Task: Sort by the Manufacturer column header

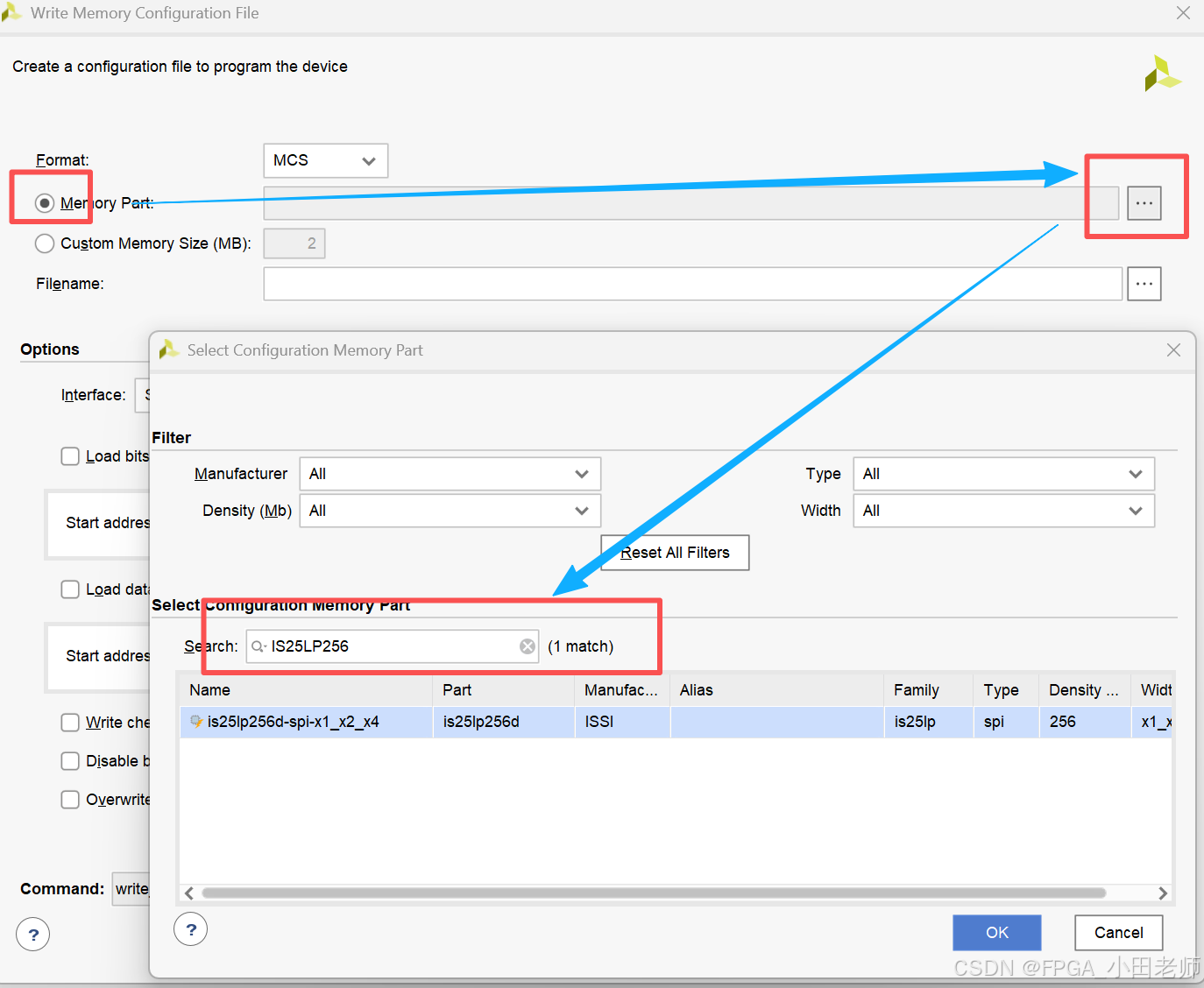Action: click(x=622, y=690)
